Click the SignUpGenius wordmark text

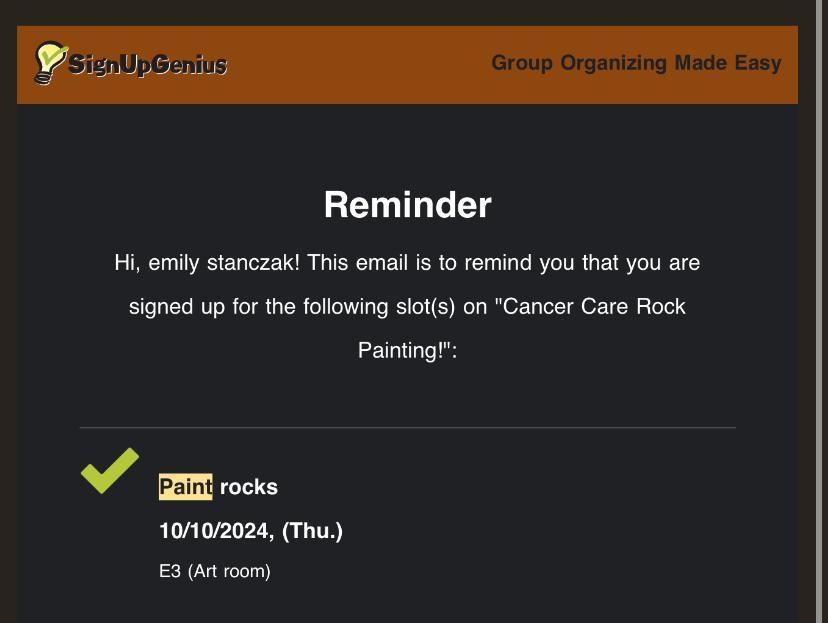pyautogui.click(x=147, y=66)
